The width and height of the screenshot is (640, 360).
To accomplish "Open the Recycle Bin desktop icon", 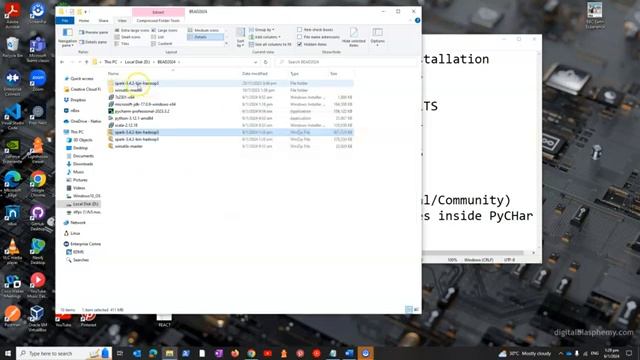I will [12, 47].
